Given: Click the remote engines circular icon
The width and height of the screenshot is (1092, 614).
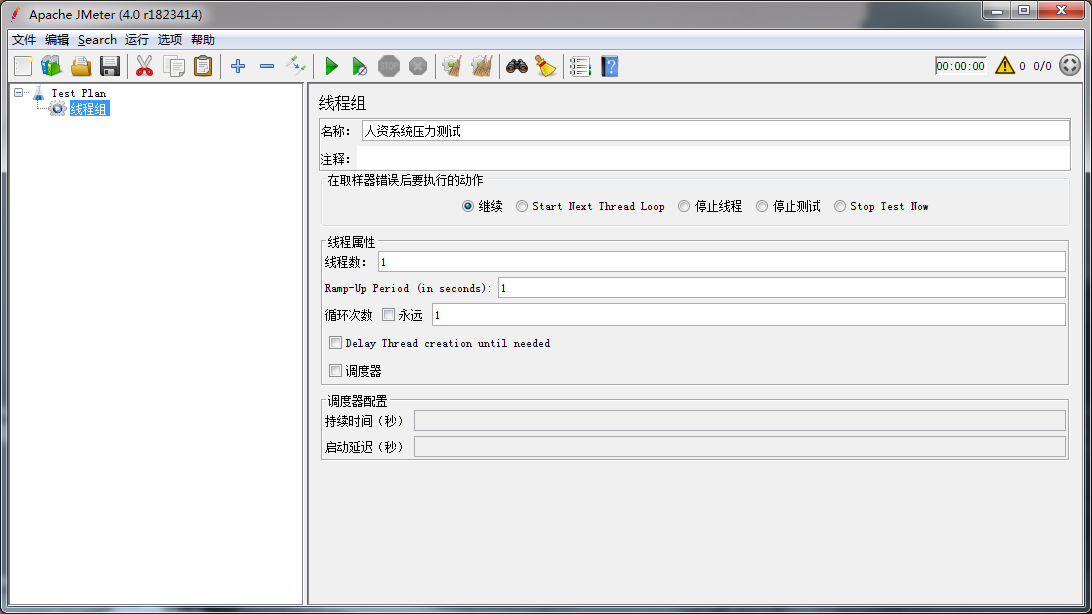Looking at the screenshot, I should [1070, 65].
